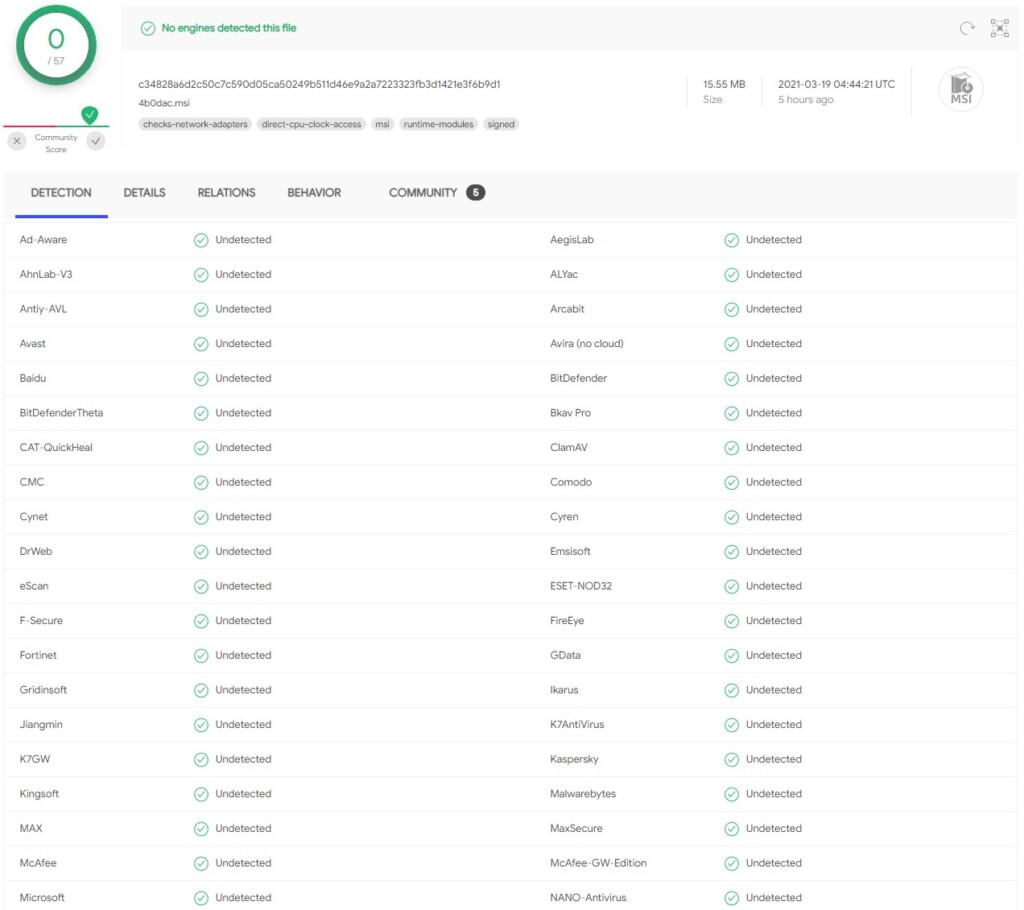Click the BitDefenderTheta engine name

pos(61,413)
